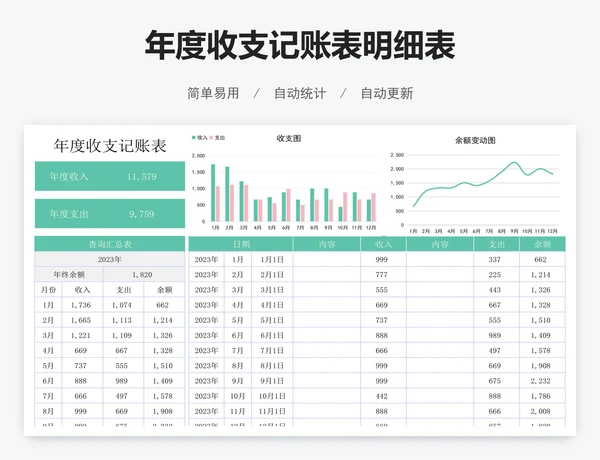Viewport: 600px width, 460px height.
Task: Click the 简单易用 subtitle text
Action: tap(213, 93)
